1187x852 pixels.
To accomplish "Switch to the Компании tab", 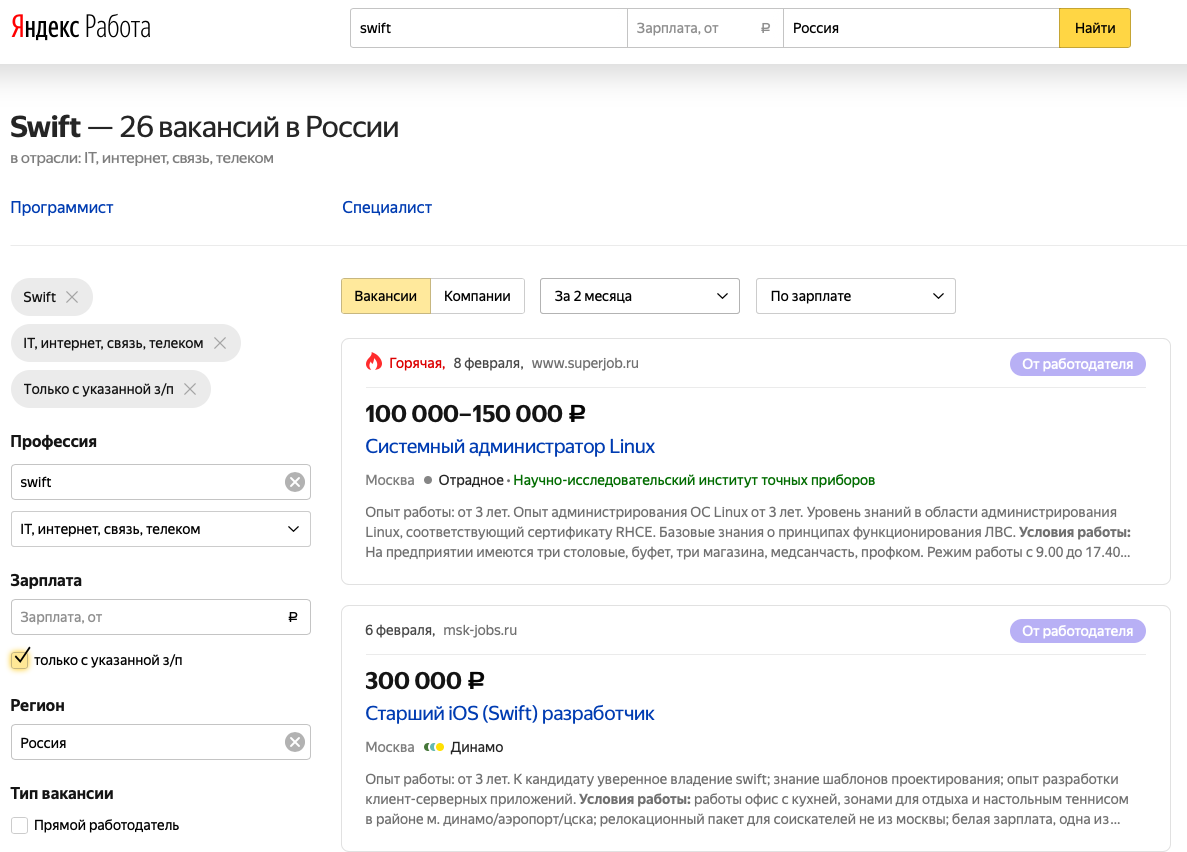I will tap(477, 296).
